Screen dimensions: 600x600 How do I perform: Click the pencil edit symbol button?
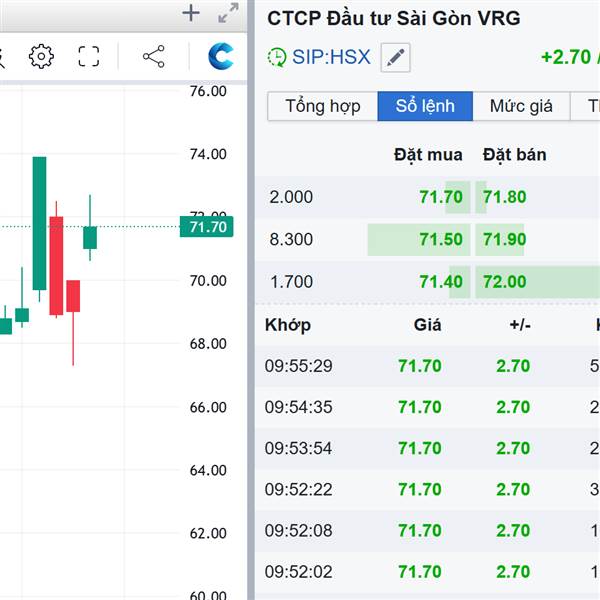[395, 58]
